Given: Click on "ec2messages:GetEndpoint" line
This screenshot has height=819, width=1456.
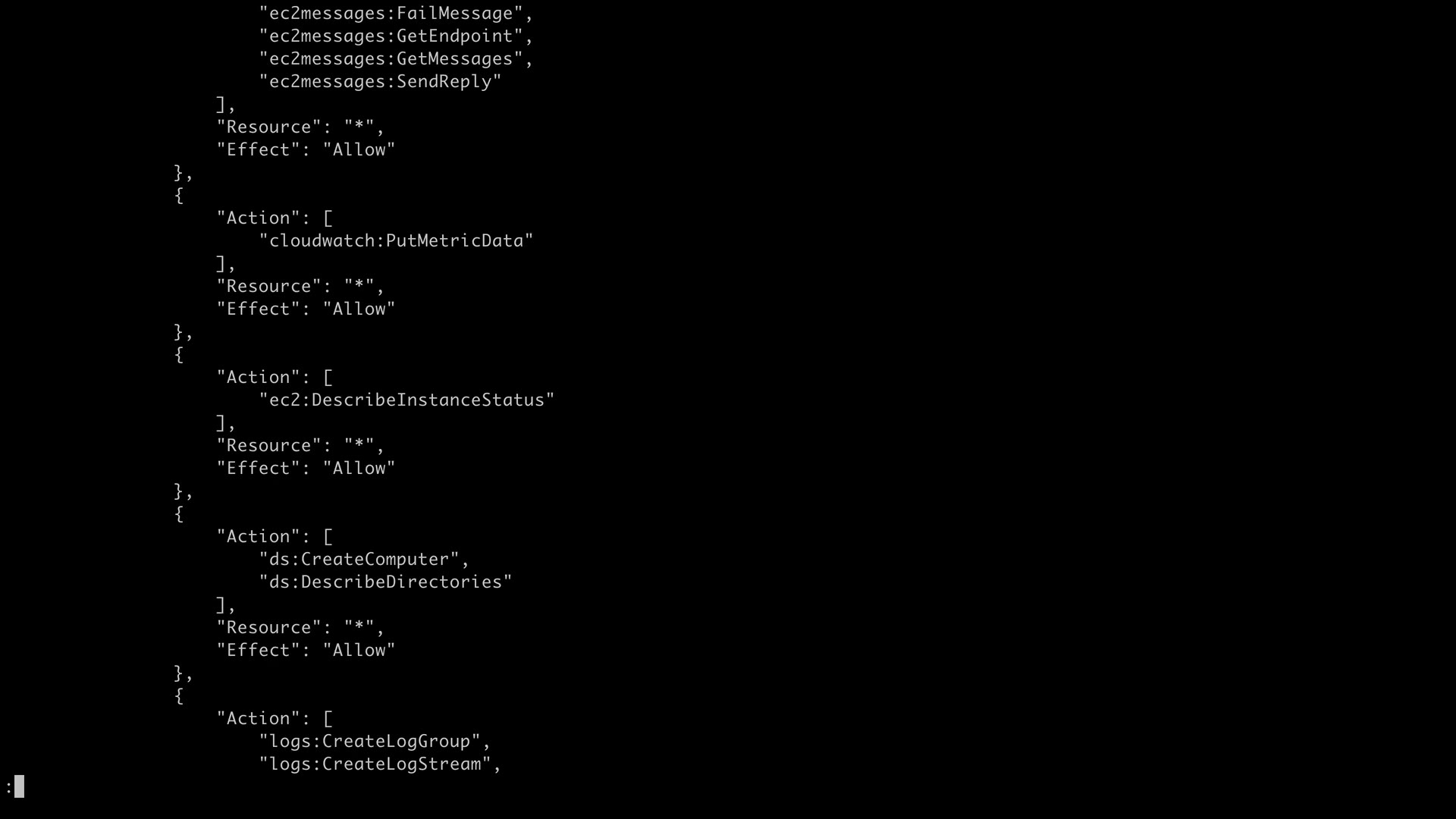Looking at the screenshot, I should pos(397,36).
